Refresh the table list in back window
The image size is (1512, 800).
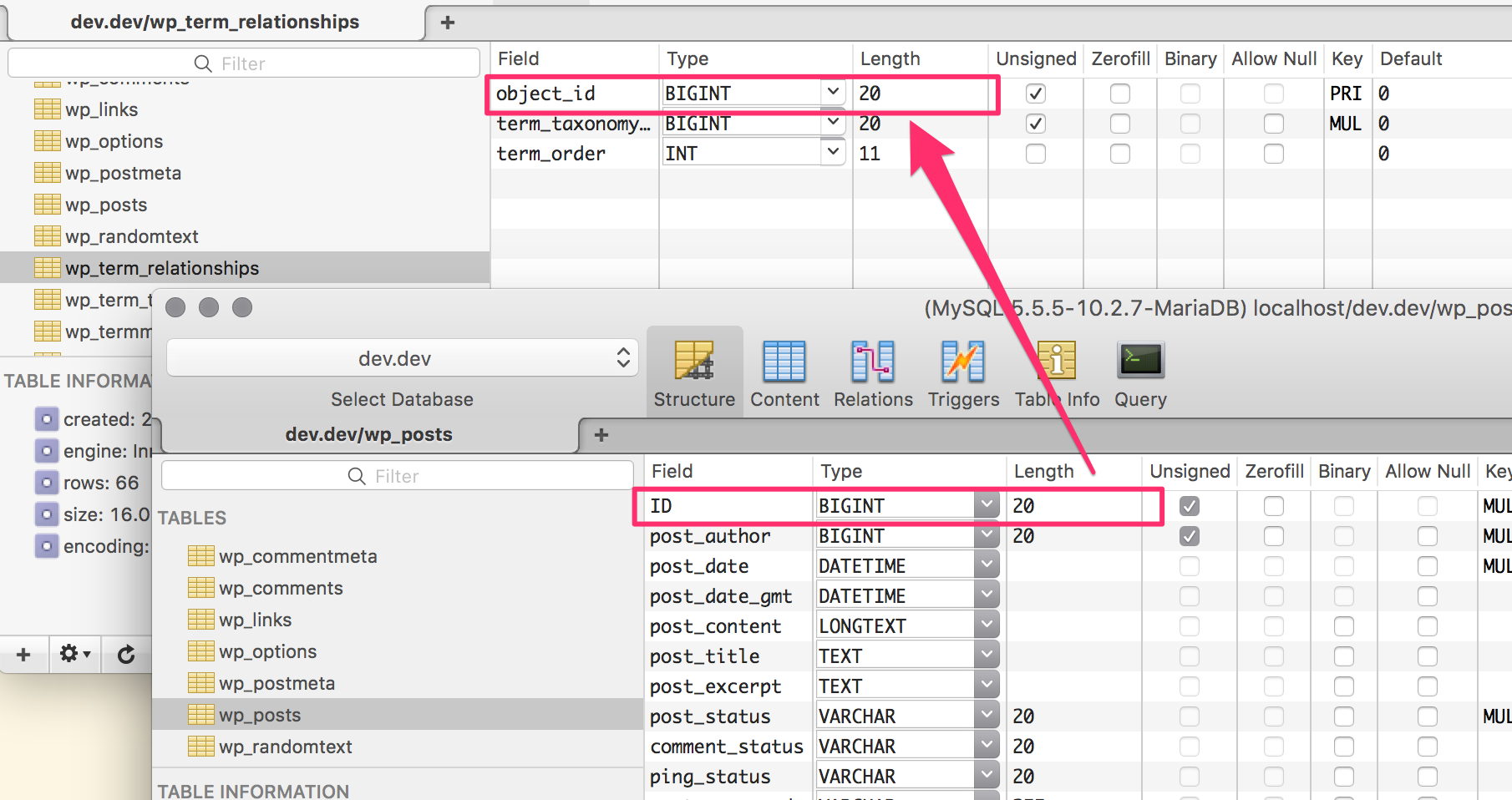pyautogui.click(x=126, y=654)
